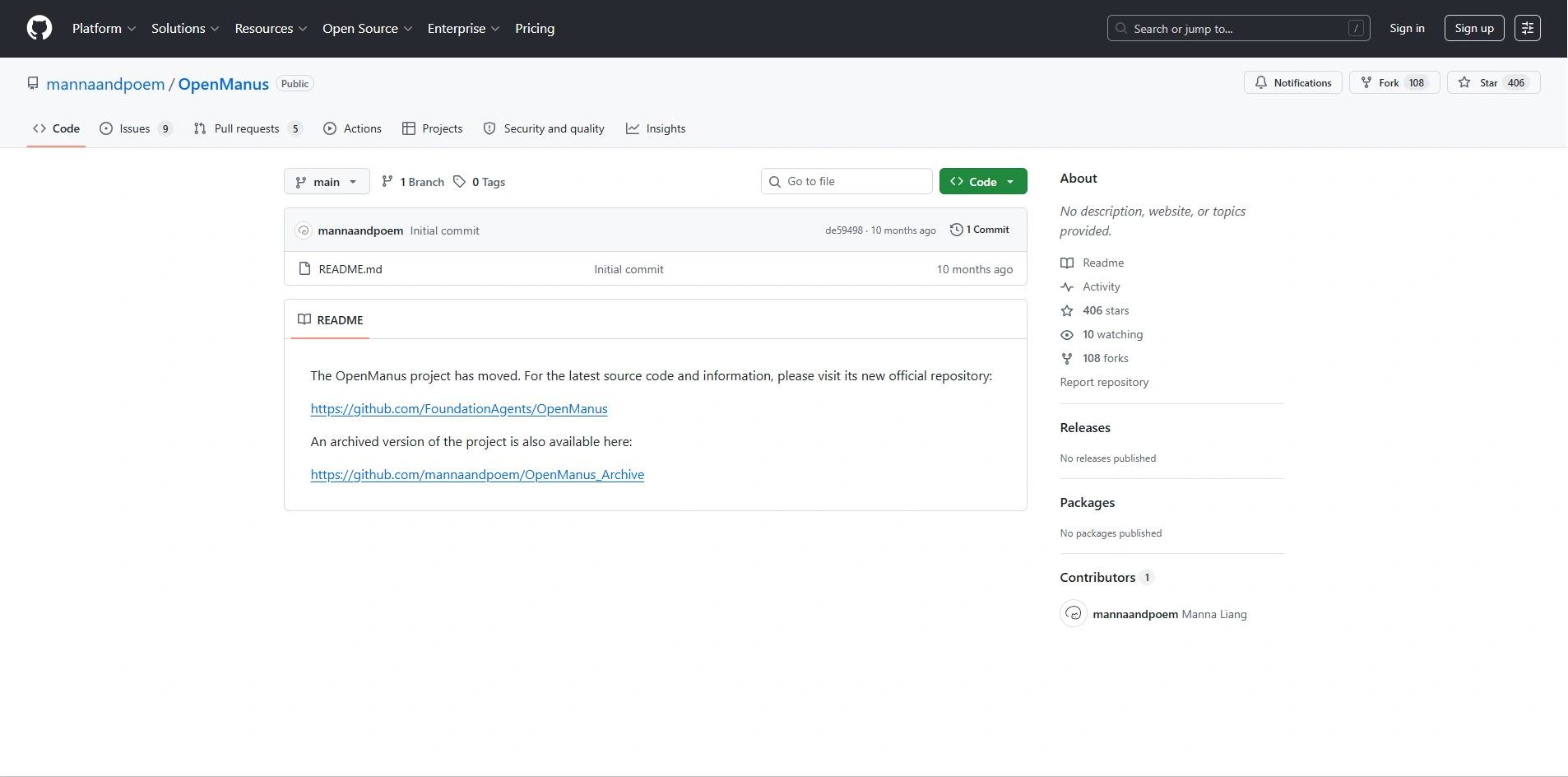Open the Pull requests tab
Screen dimensions: 1568x777
click(x=247, y=128)
